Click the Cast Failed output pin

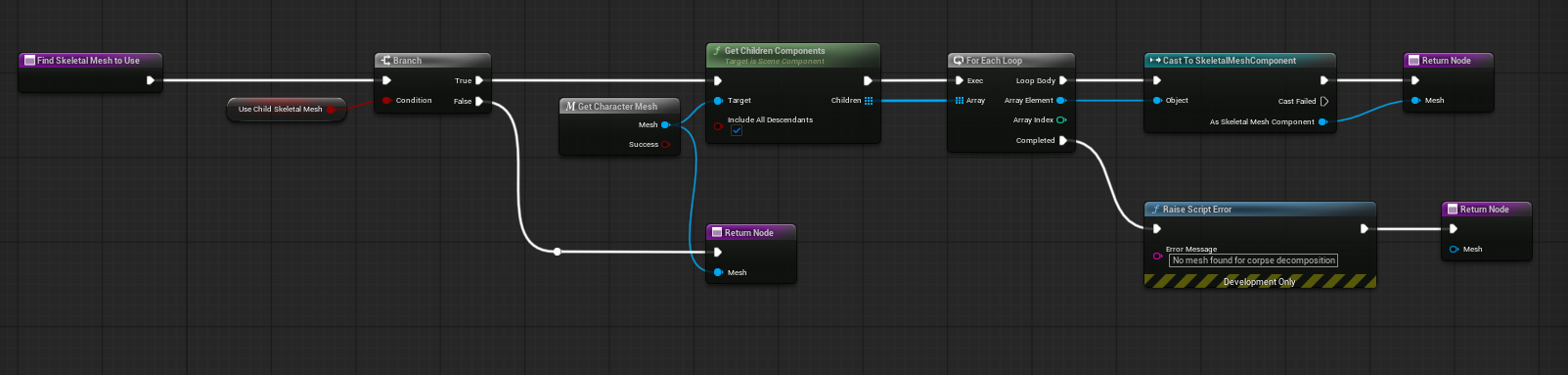coord(1324,101)
